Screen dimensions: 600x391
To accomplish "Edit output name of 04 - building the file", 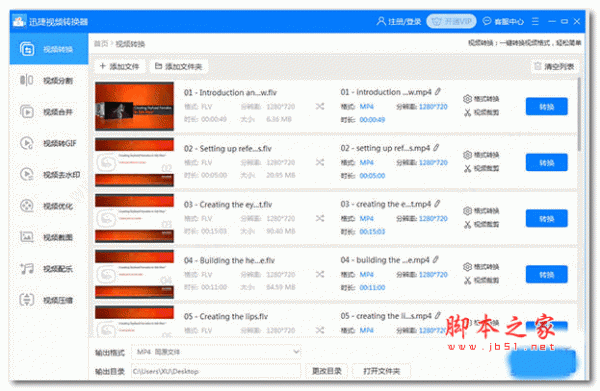I will (435, 259).
